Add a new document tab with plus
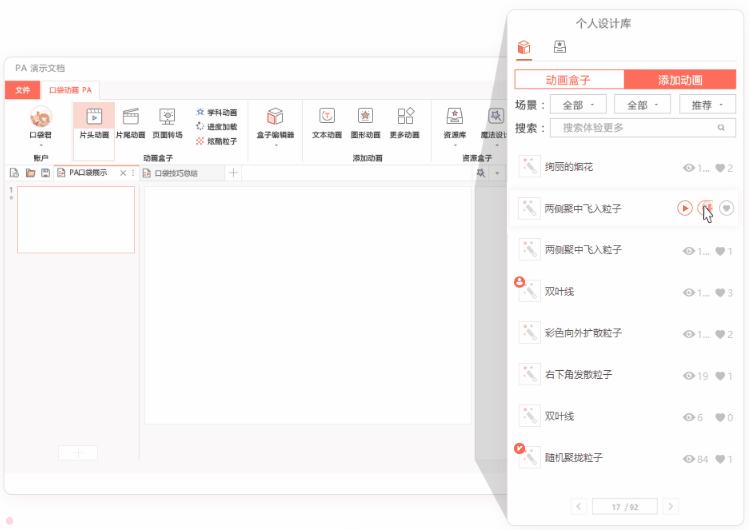Screen dimensions: 749x530 click(x=233, y=172)
